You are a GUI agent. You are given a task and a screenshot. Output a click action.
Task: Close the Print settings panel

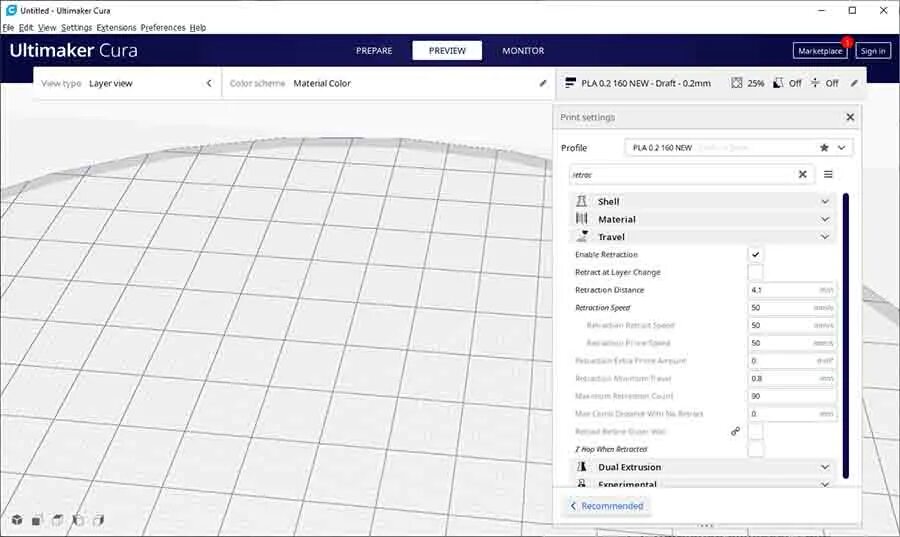point(850,117)
